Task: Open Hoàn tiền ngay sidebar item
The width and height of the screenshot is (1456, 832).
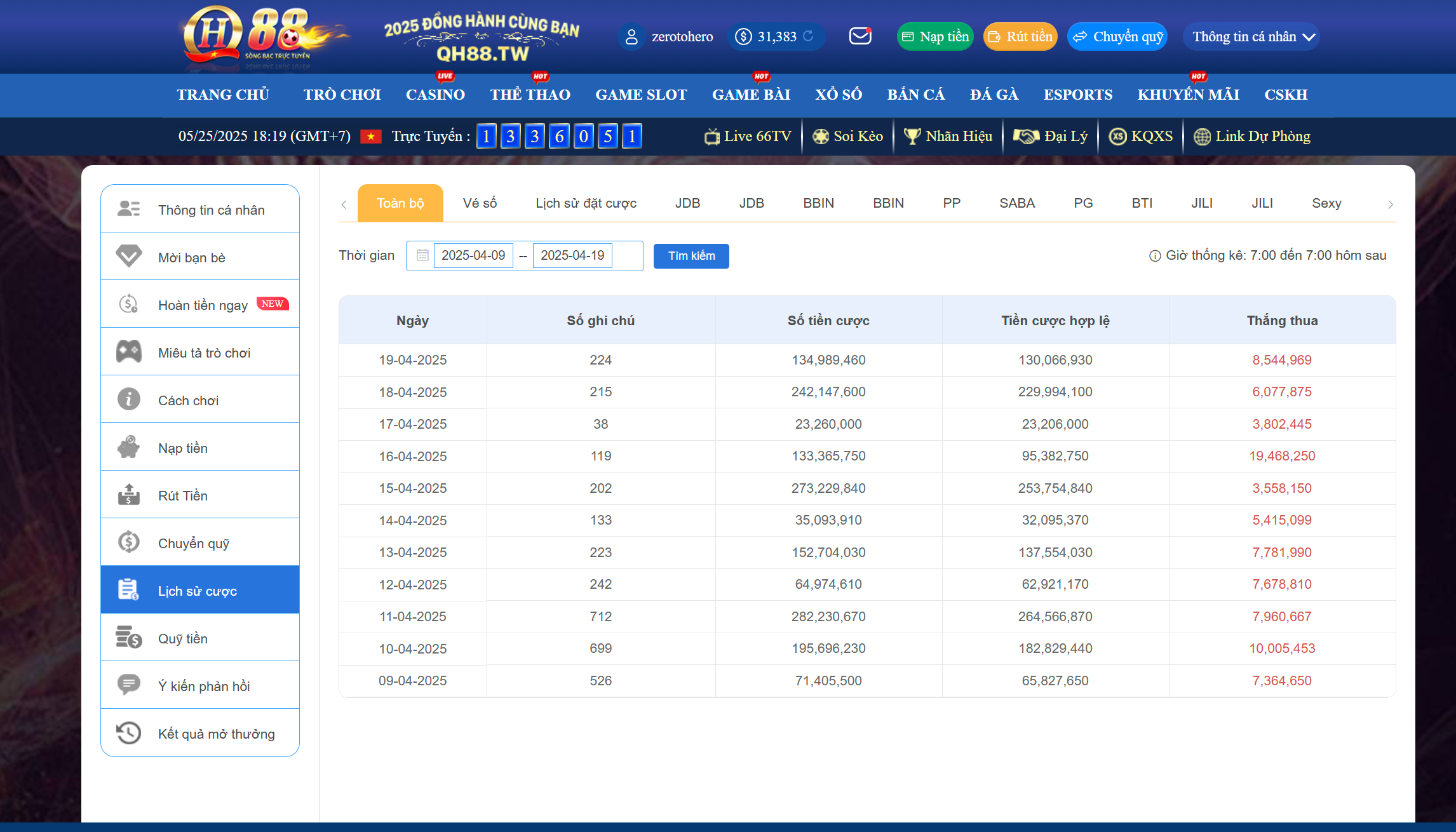Action: [202, 305]
